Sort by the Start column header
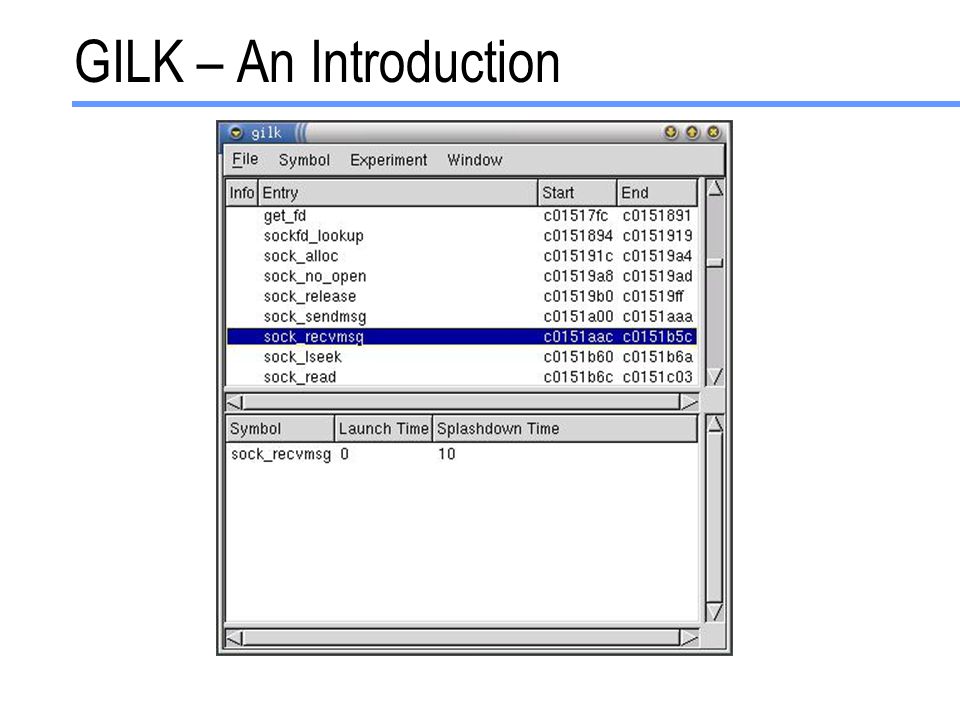Image resolution: width=960 pixels, height=720 pixels. point(577,193)
